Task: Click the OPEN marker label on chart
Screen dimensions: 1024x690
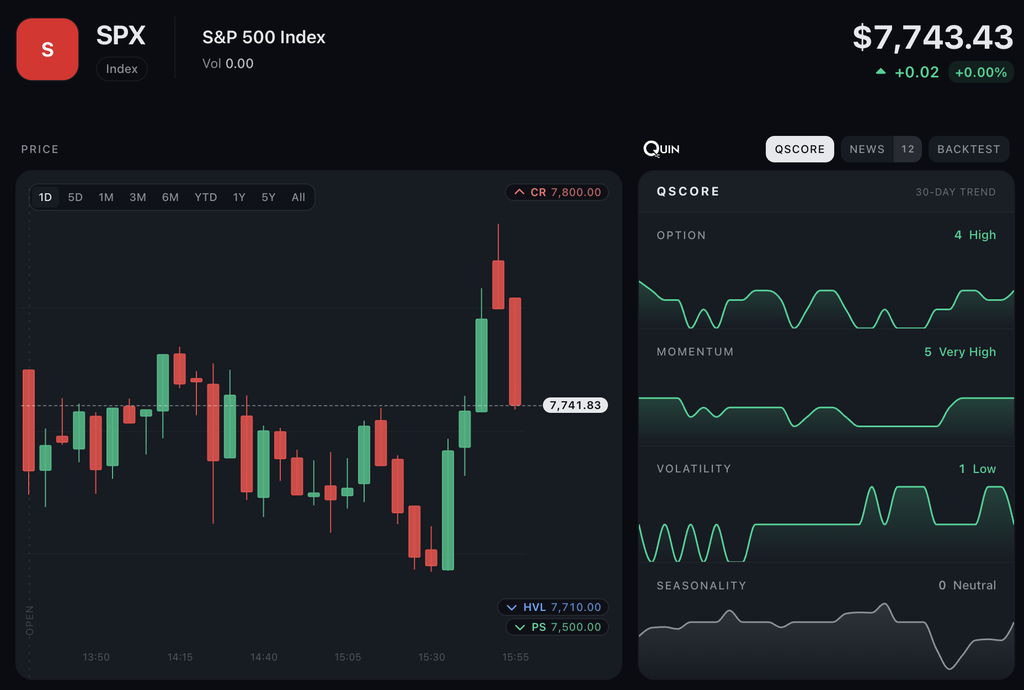Action: coord(29,620)
